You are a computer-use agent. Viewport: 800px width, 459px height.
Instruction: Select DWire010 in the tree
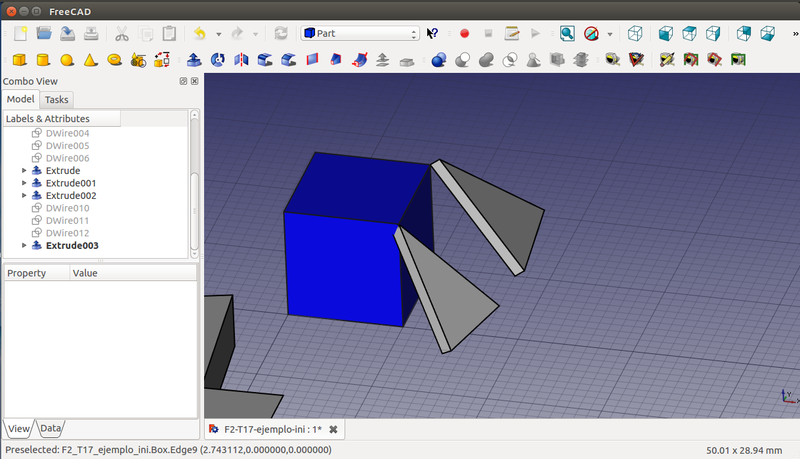pyautogui.click(x=67, y=208)
